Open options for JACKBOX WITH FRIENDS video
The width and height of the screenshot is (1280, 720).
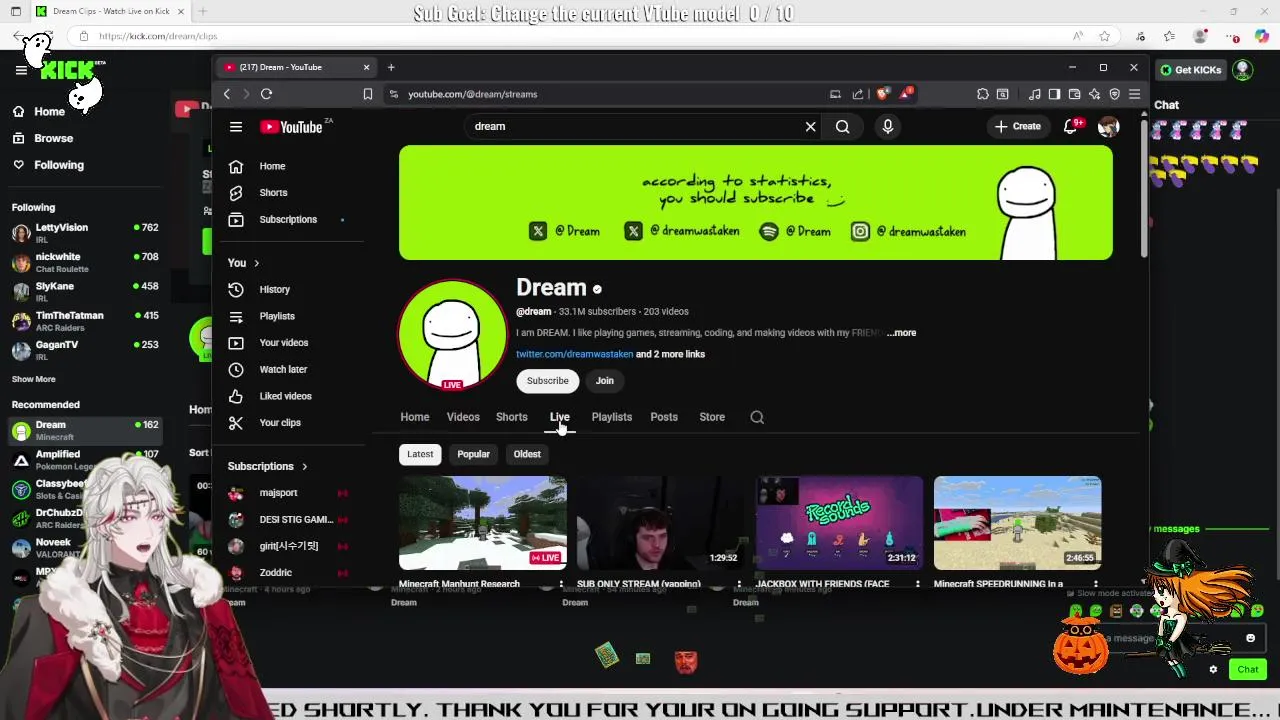917,584
